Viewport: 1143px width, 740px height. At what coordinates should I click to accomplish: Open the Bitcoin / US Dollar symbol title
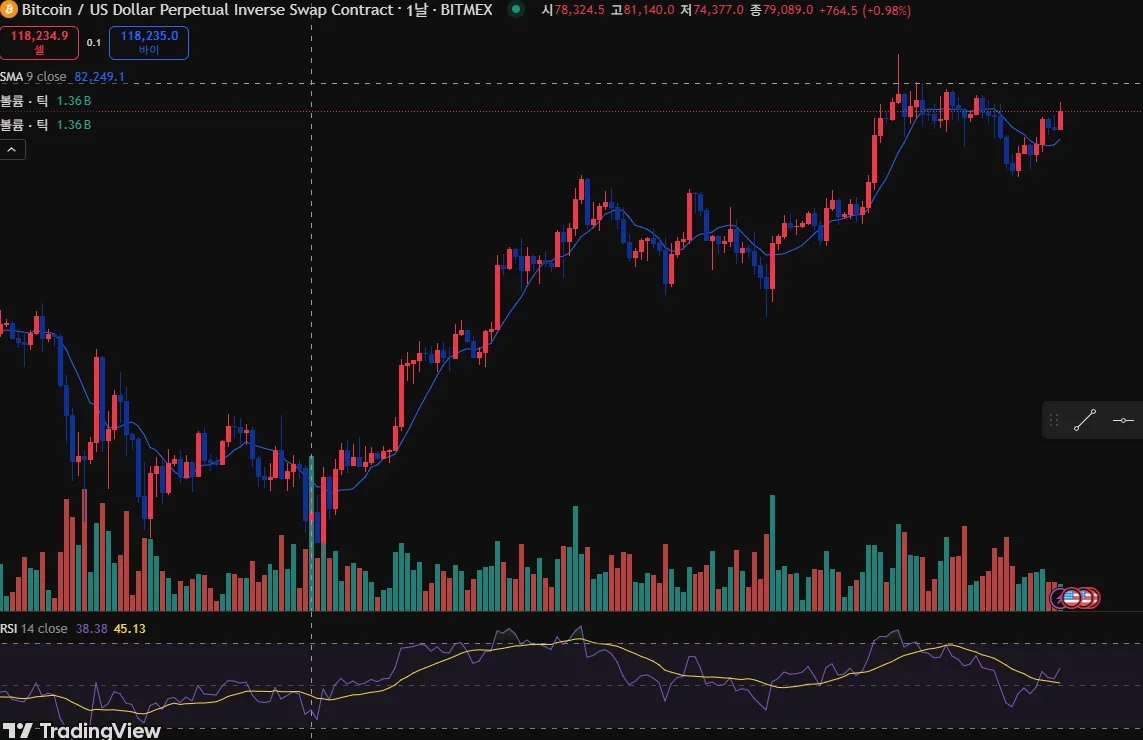(208, 10)
